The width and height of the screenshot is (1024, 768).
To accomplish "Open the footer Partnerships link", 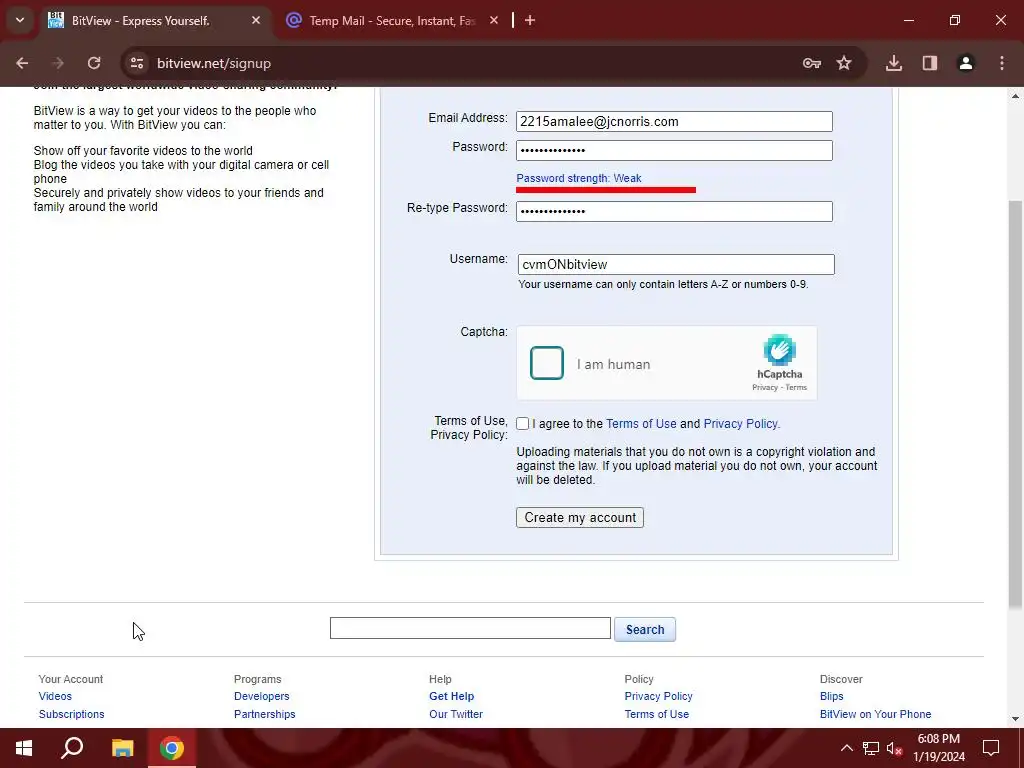I will [x=264, y=714].
